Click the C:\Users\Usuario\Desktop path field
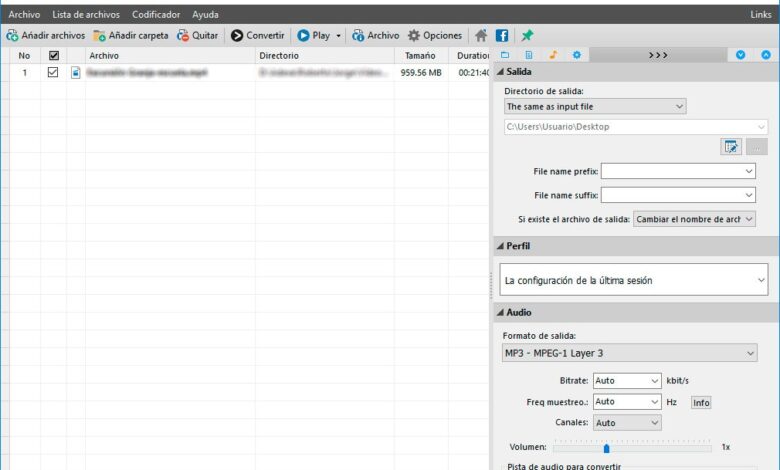780x470 pixels. click(636, 127)
